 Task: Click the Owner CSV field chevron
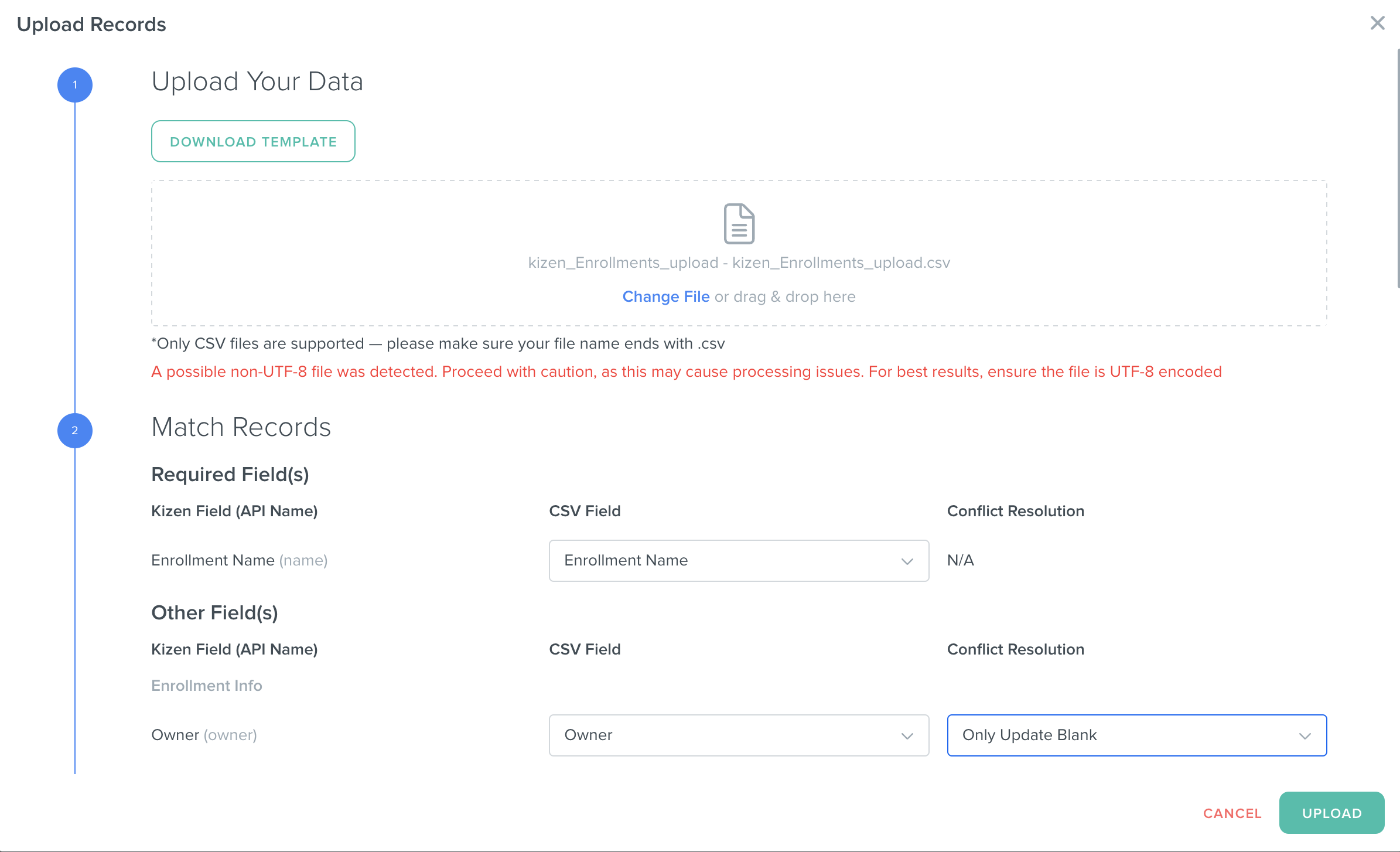(x=907, y=736)
